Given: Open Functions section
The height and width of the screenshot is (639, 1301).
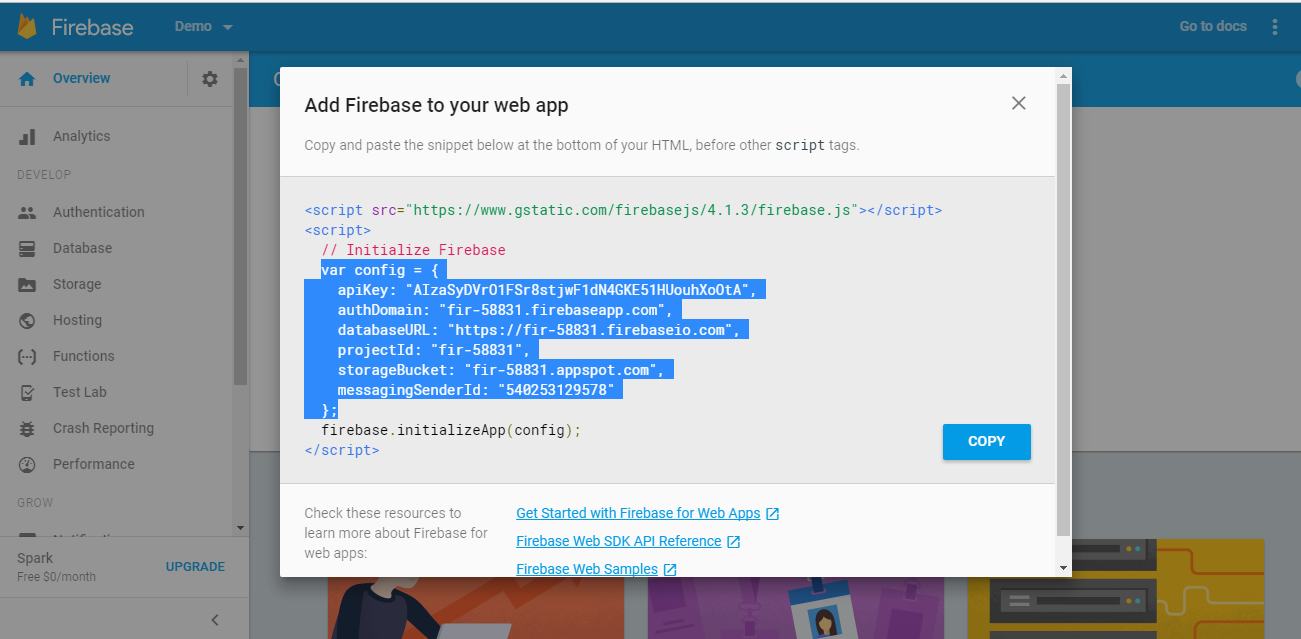Looking at the screenshot, I should (84, 357).
